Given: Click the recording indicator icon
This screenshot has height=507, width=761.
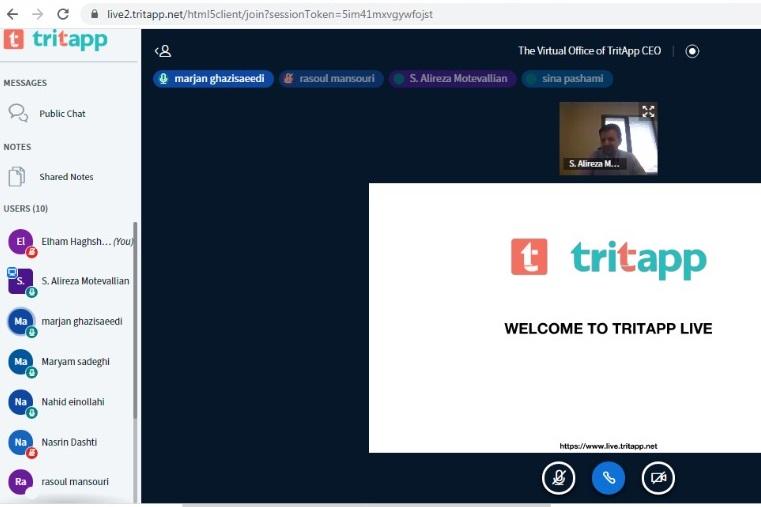Looking at the screenshot, I should (692, 51).
